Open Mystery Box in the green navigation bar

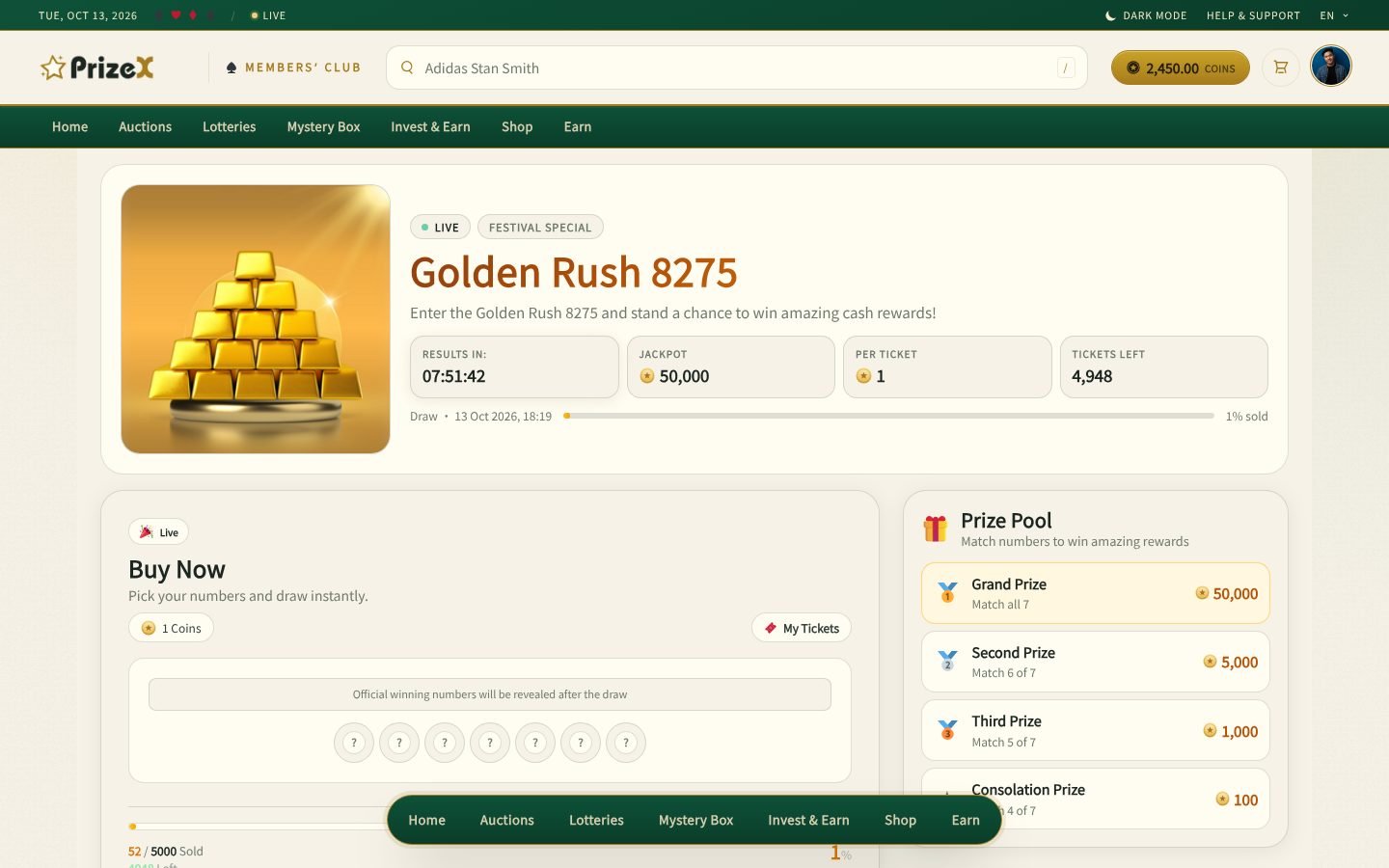pos(323,126)
